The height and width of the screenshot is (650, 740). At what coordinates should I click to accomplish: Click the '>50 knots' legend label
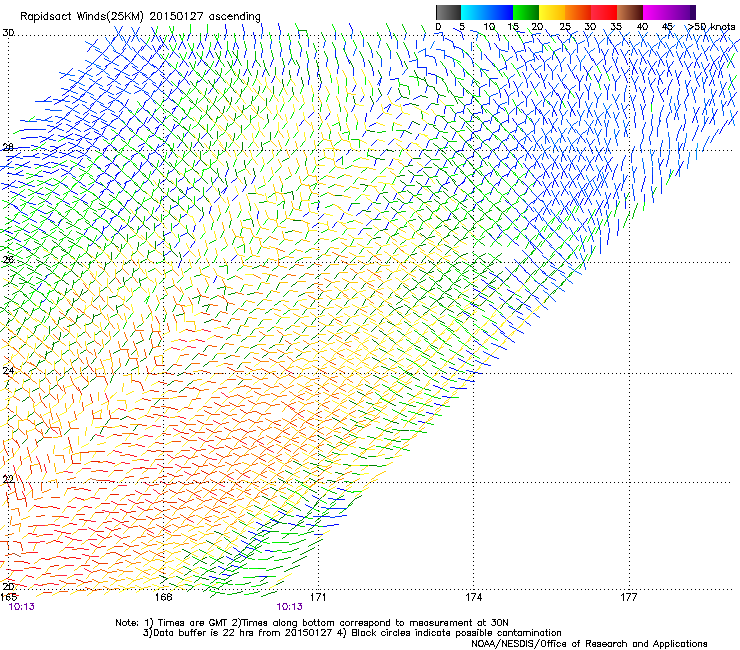point(711,27)
